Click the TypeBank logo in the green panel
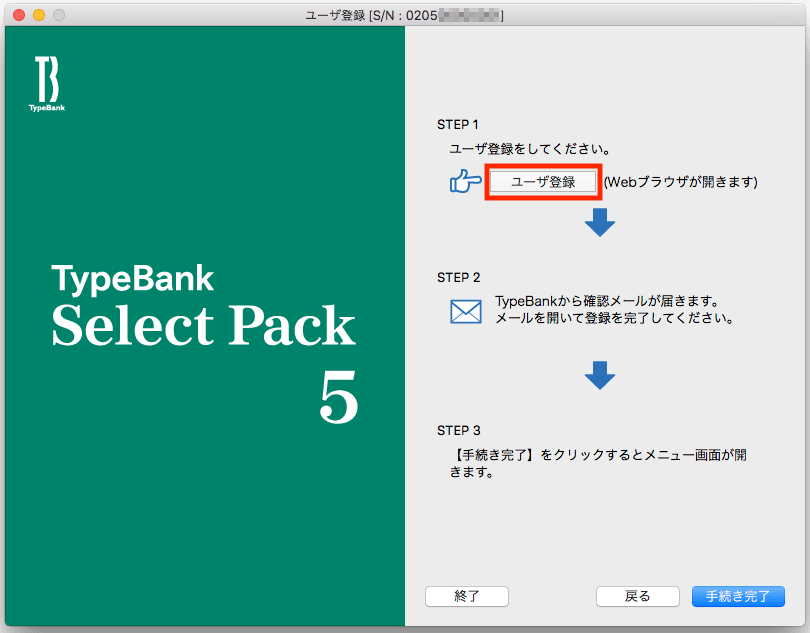This screenshot has width=810, height=633. coord(47,84)
